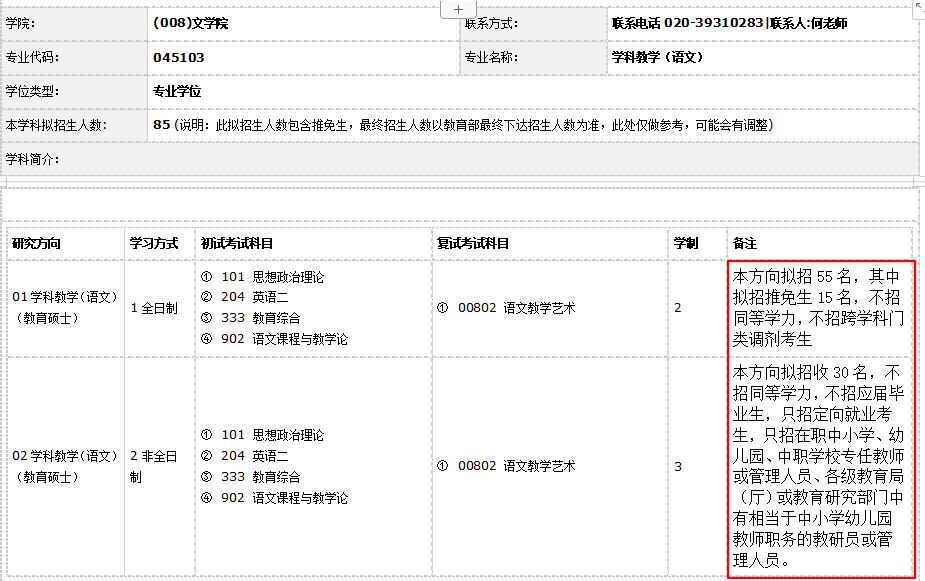The height and width of the screenshot is (581, 925).
Task: Click the 学位类型 value 专业学位
Action: point(177,91)
